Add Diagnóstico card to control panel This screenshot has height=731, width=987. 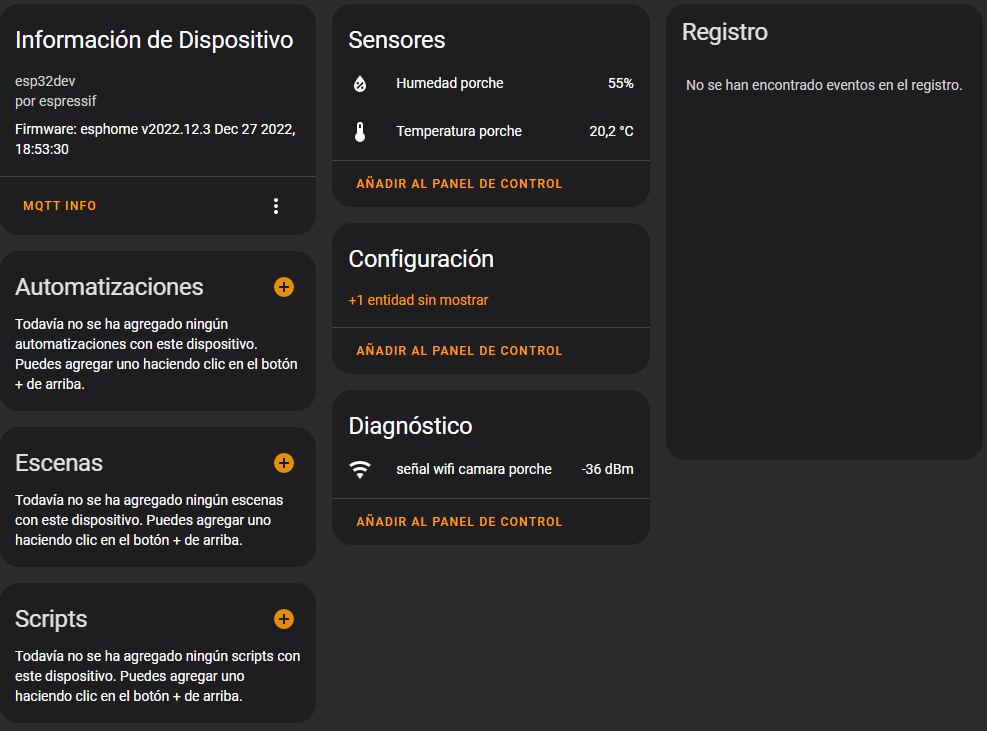[x=459, y=522]
